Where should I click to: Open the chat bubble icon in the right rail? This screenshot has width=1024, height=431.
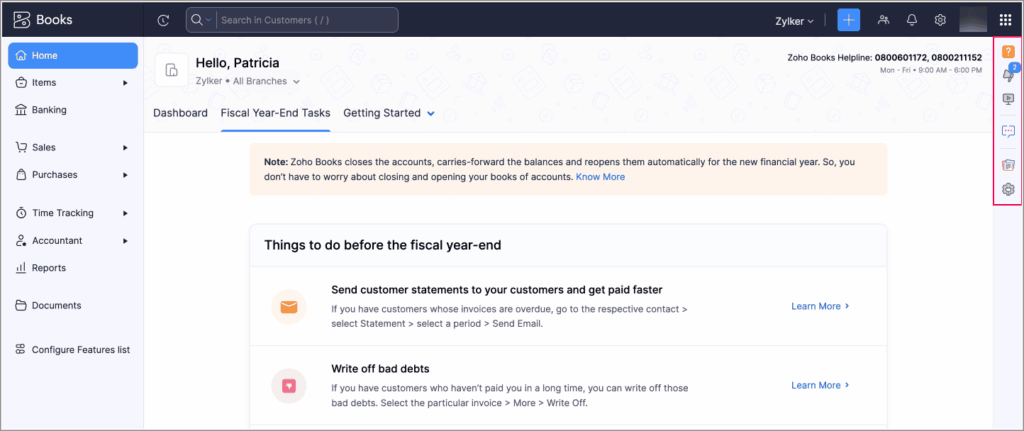point(1008,131)
